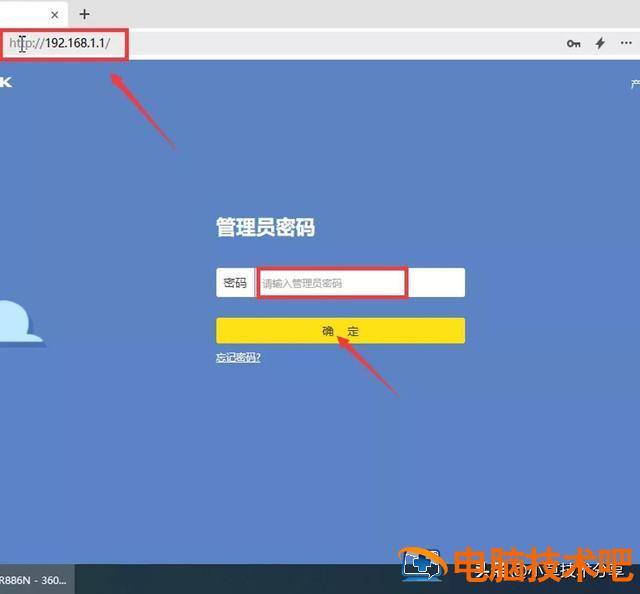
Task: Close the current browser tab
Action: (x=55, y=15)
